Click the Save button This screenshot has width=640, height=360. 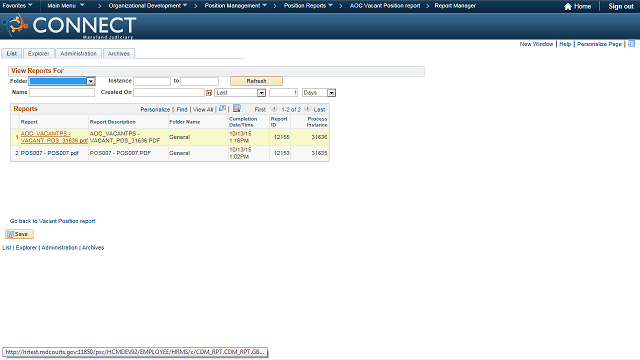[19, 234]
